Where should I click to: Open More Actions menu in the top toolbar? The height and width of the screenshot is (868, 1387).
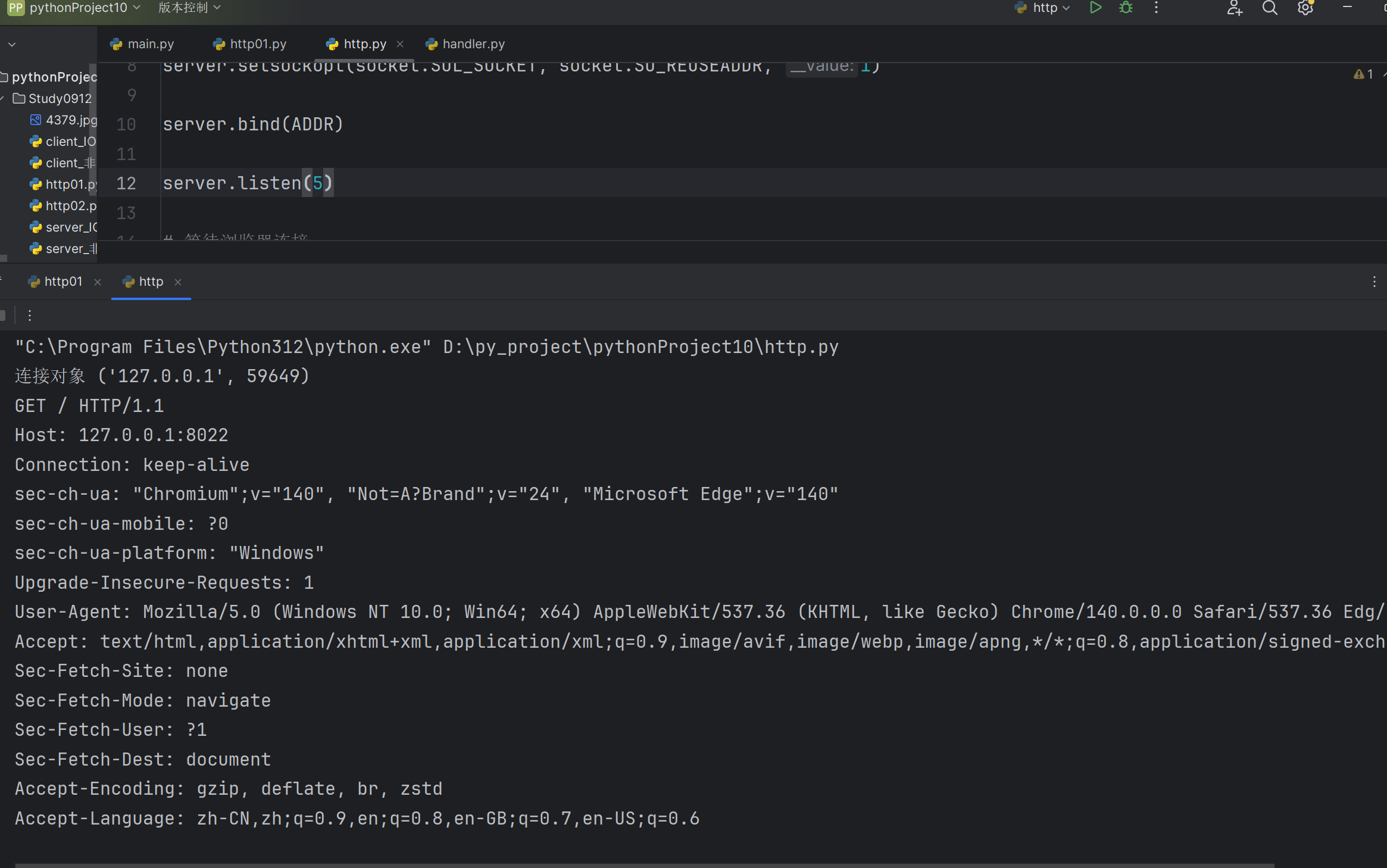(1156, 8)
